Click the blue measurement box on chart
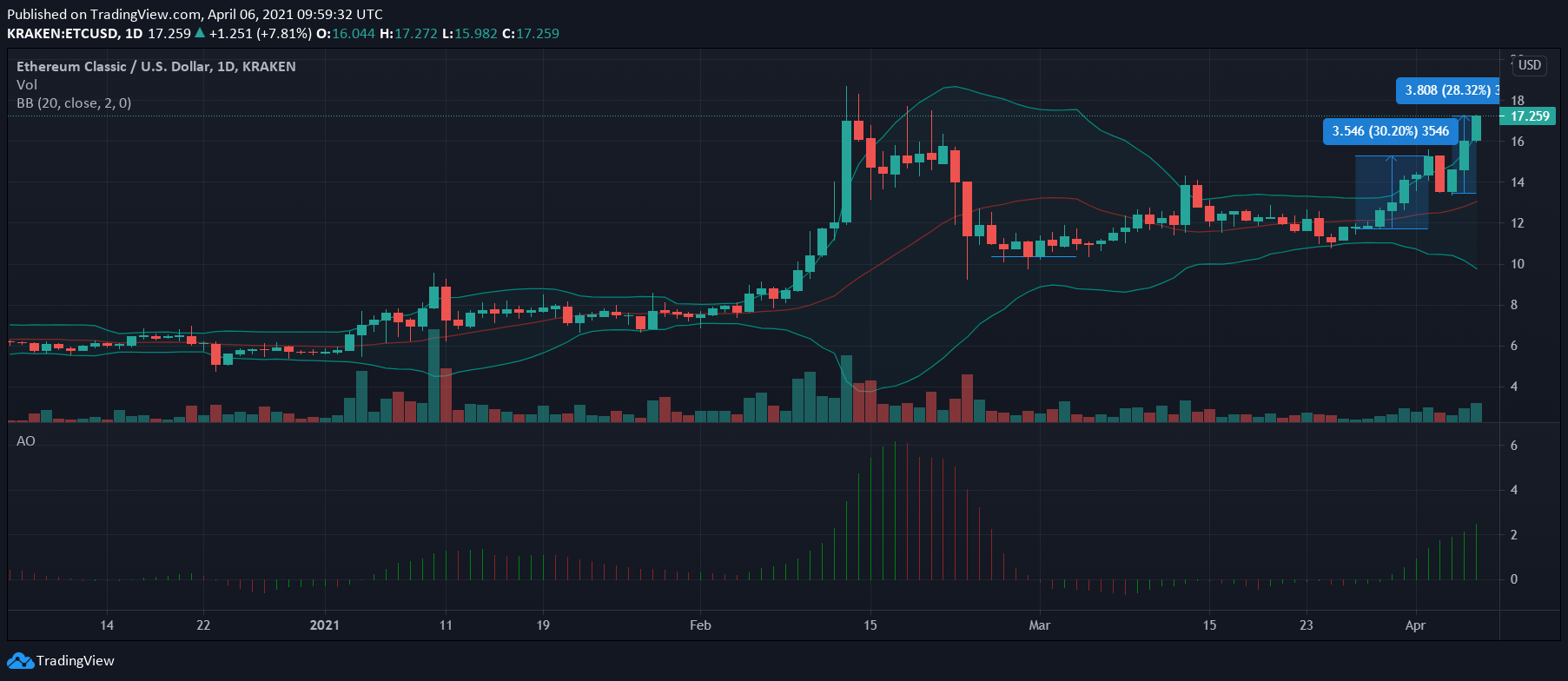 pos(1392,192)
